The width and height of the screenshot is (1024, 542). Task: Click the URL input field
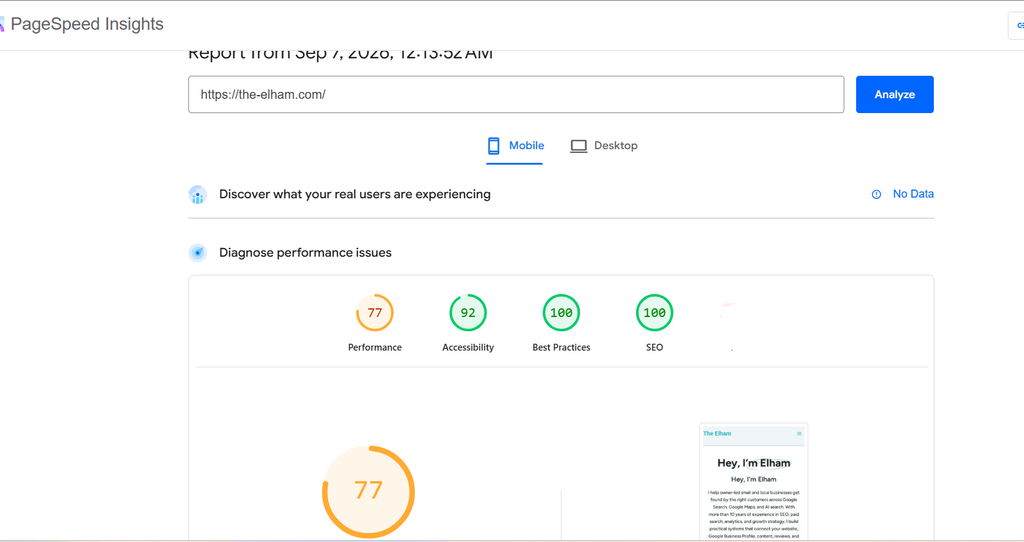(516, 95)
